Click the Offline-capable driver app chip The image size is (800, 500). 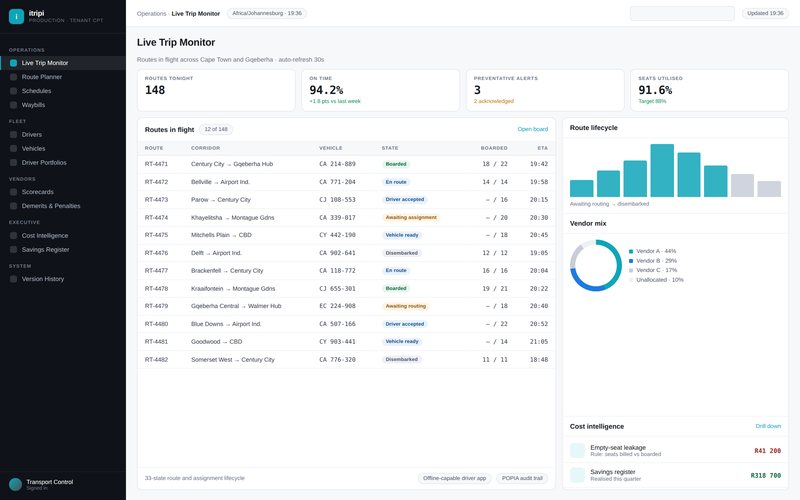click(455, 478)
